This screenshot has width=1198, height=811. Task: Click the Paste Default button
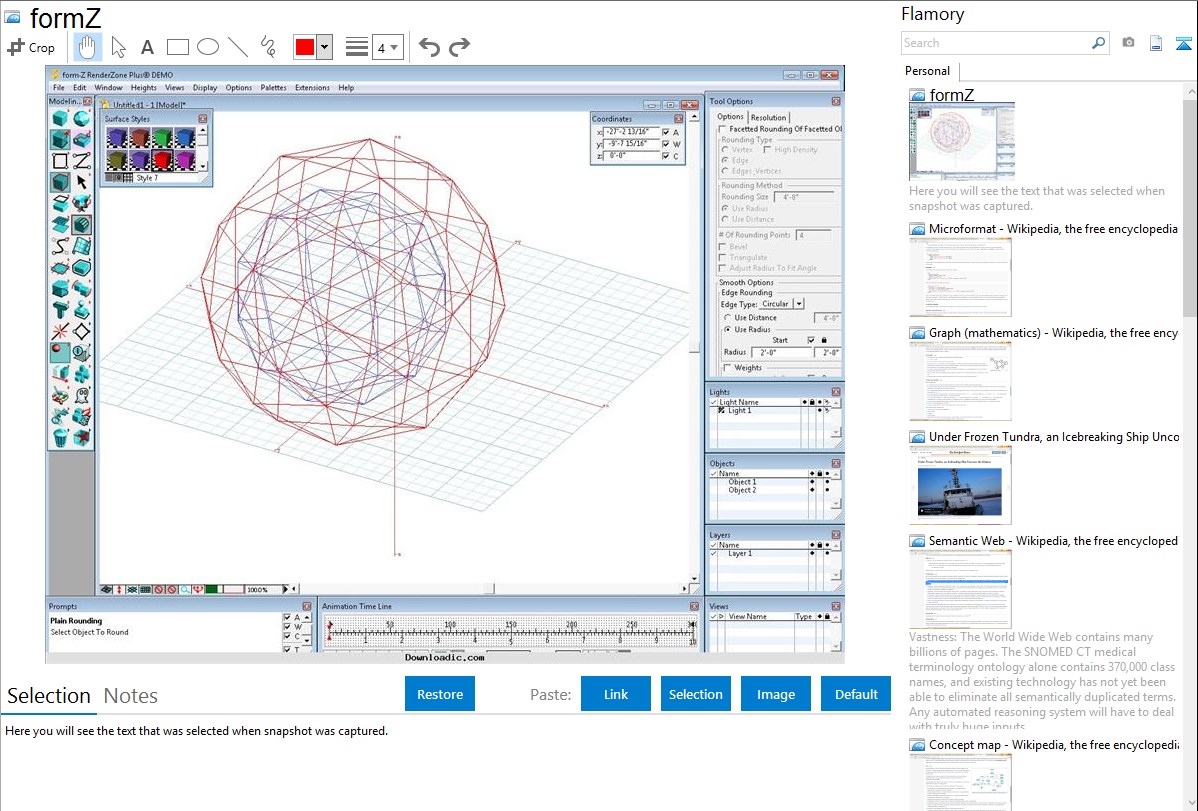856,694
